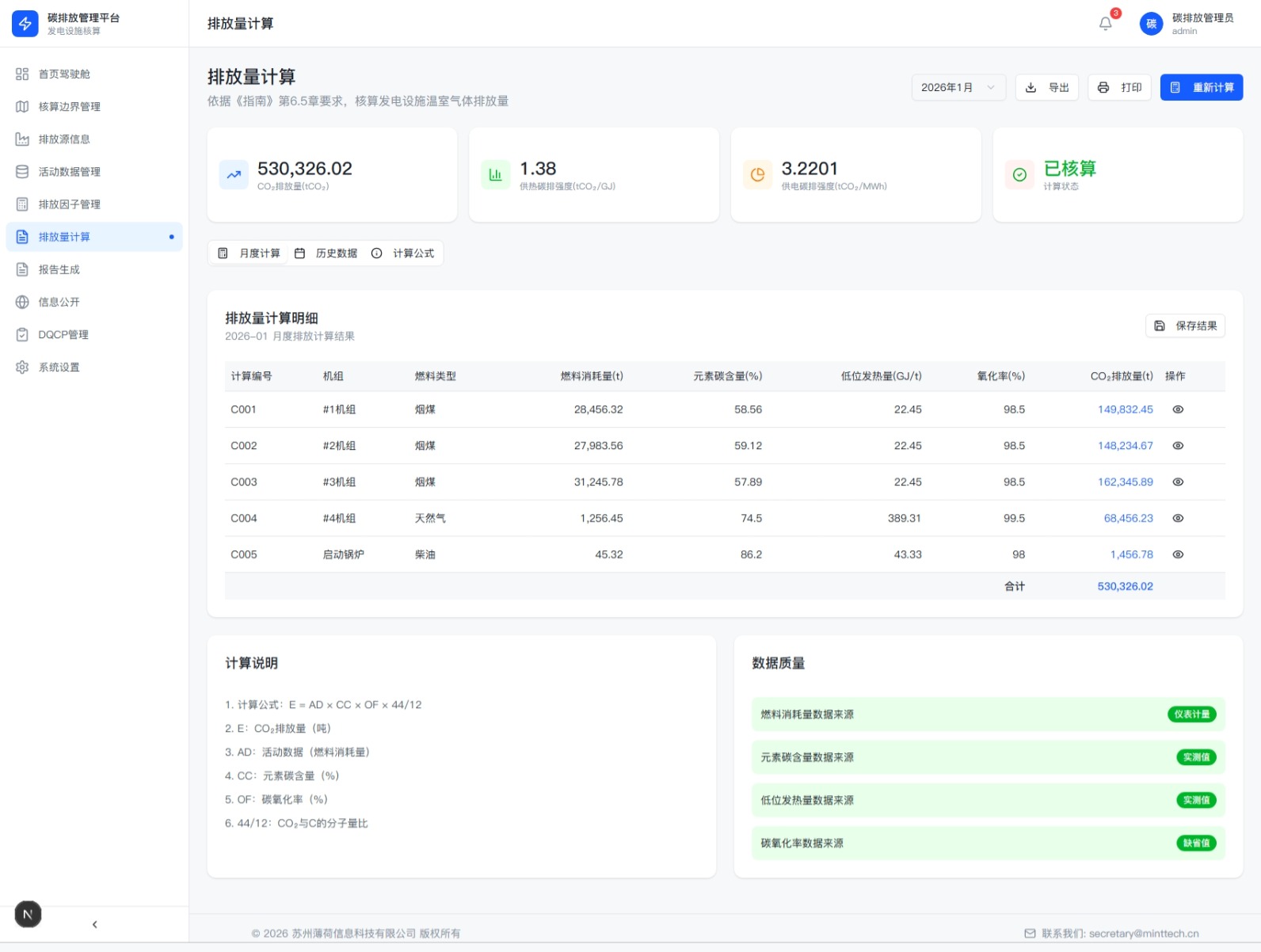Click eye icon for 启动锅炉 C005 row
Image resolution: width=1261 pixels, height=952 pixels.
pos(1178,554)
